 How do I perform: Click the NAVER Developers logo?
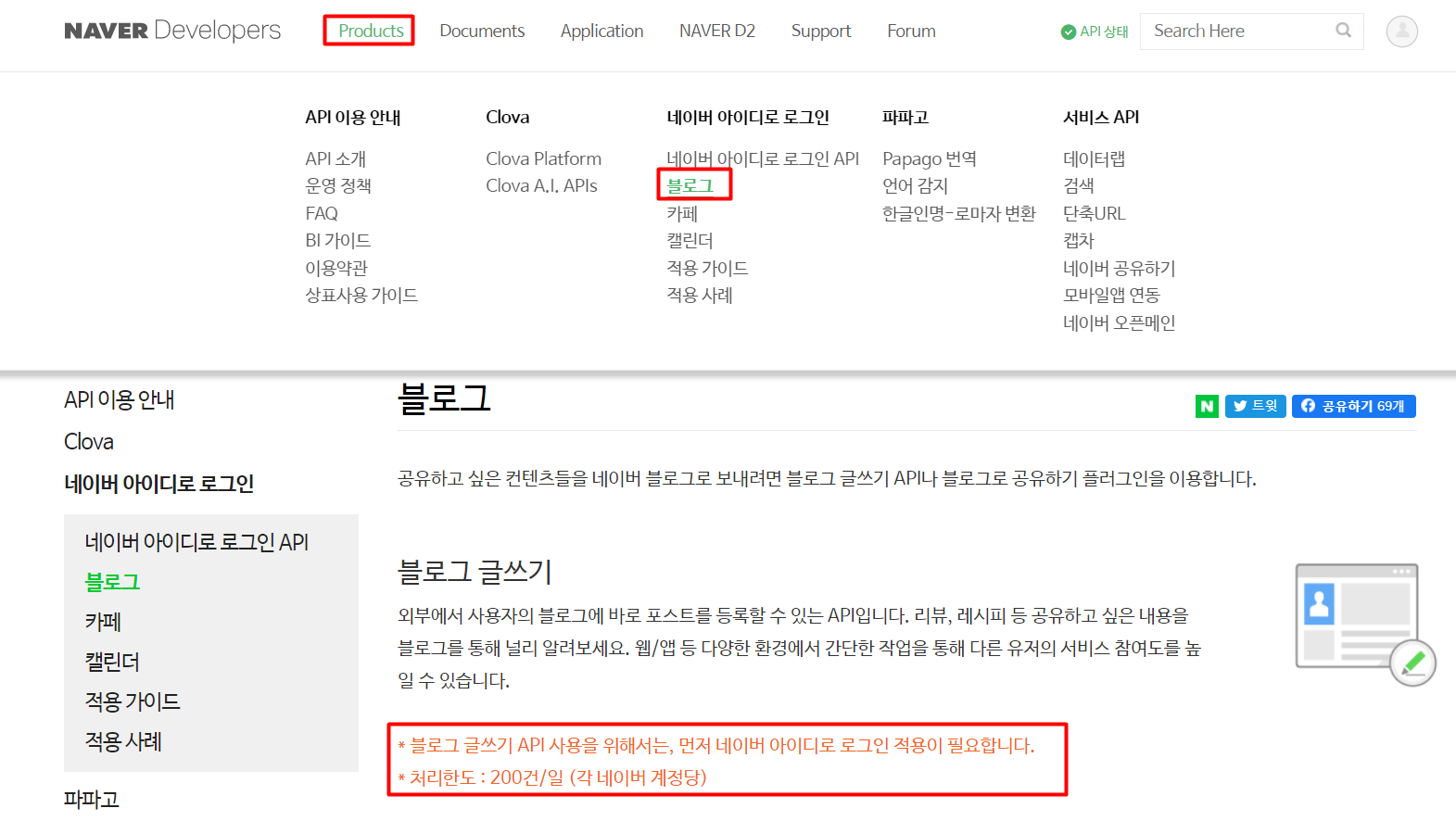pos(172,31)
